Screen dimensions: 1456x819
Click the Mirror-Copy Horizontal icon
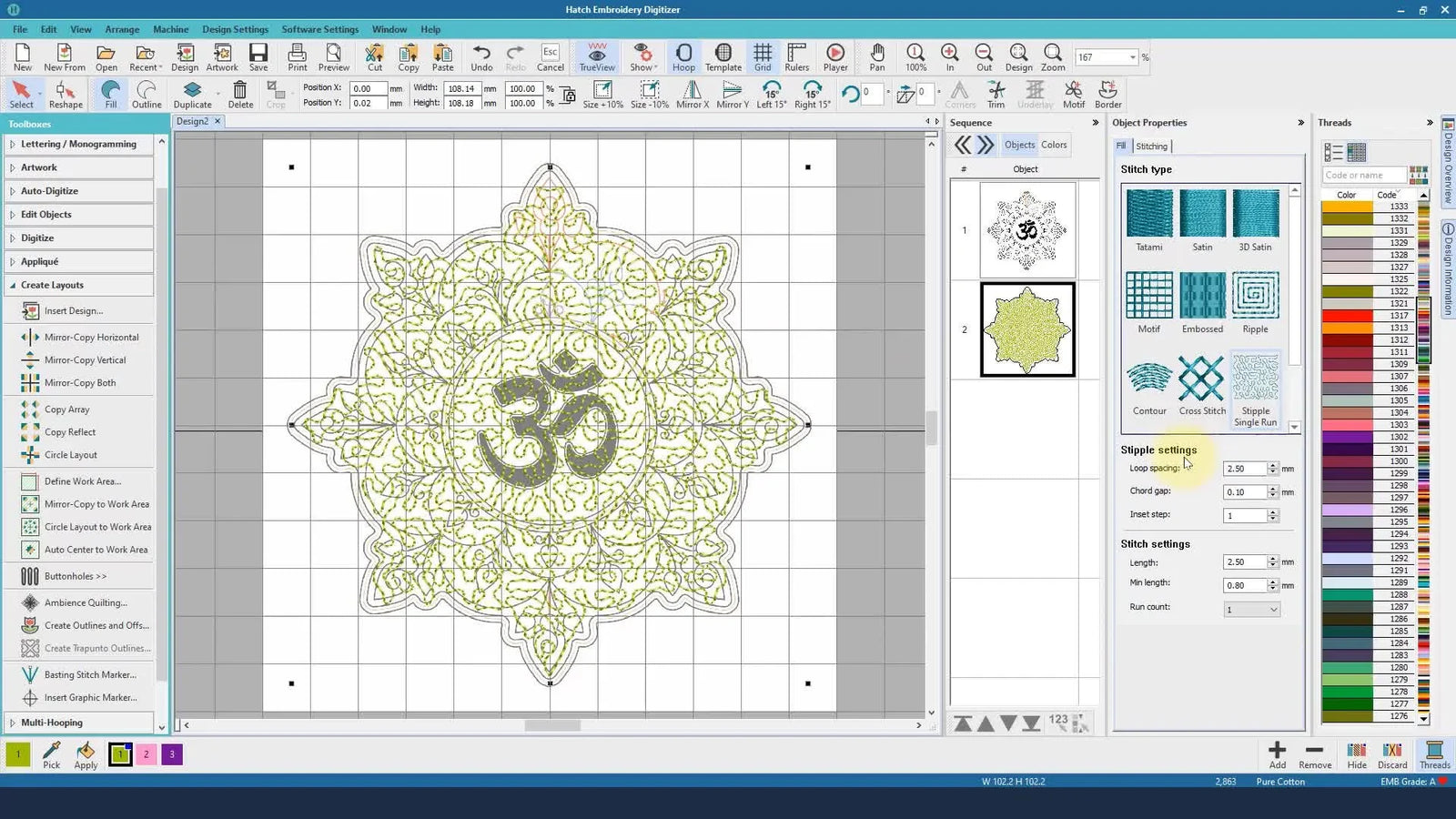(29, 337)
